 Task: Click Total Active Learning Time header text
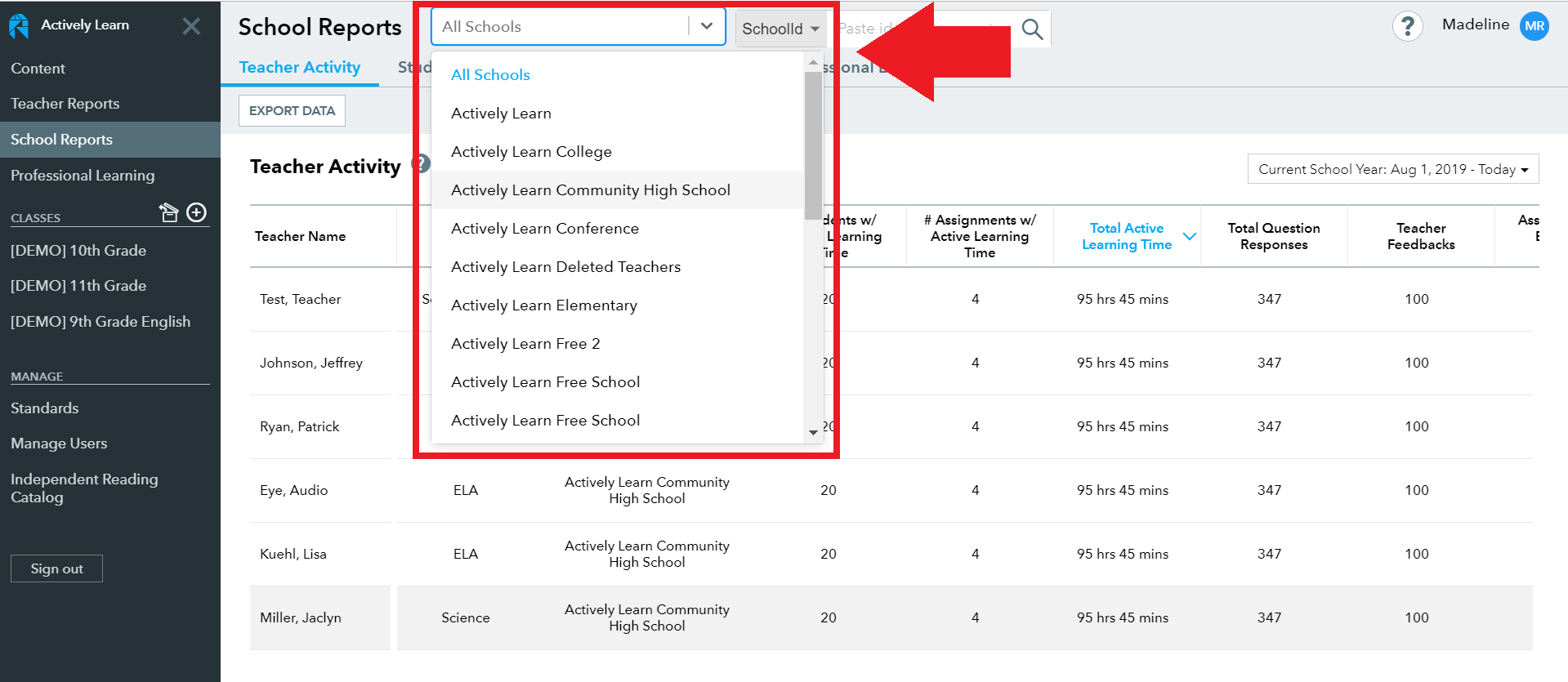(1127, 236)
